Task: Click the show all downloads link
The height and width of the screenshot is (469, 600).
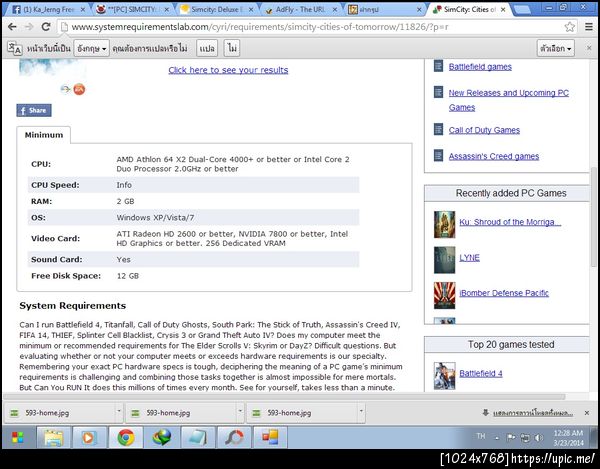Action: point(533,413)
